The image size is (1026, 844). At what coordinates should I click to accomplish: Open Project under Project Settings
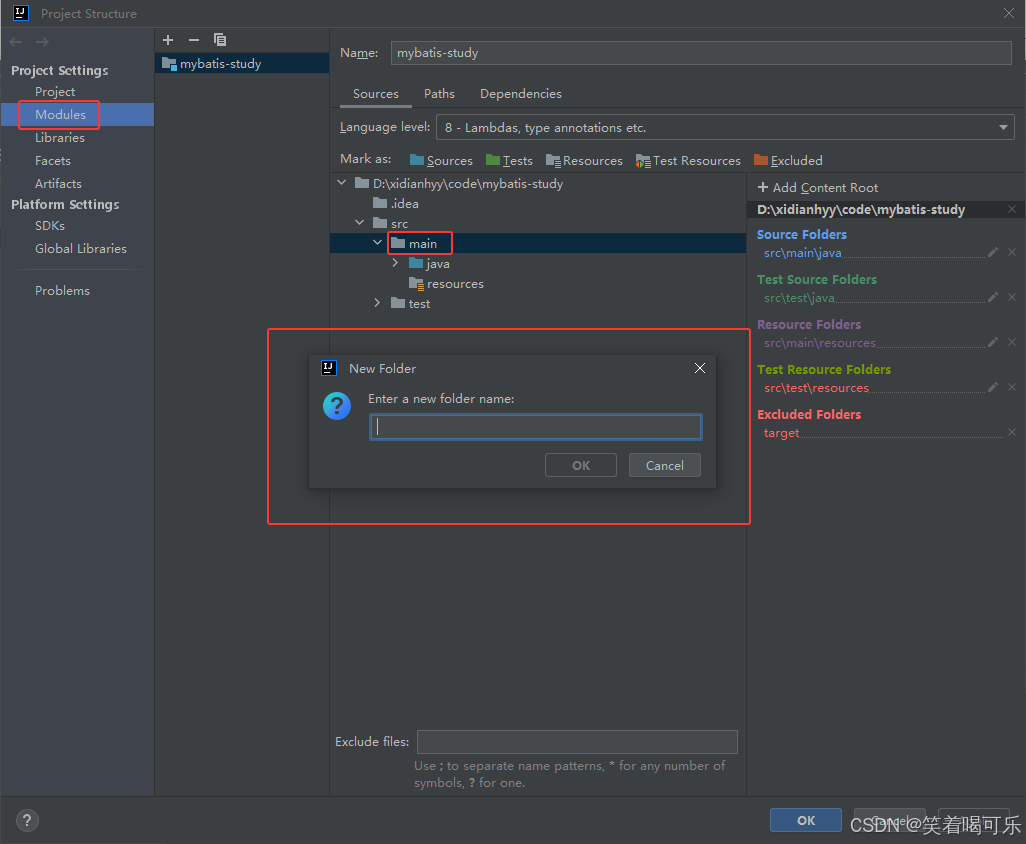pyautogui.click(x=55, y=92)
